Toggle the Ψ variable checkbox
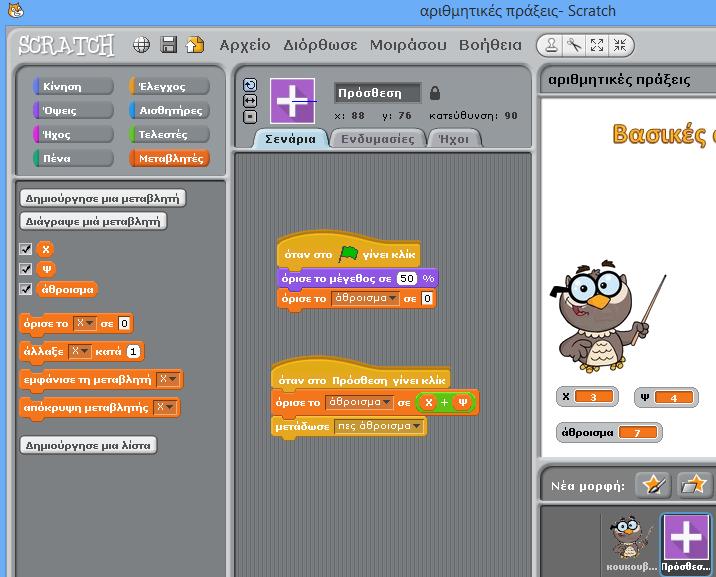716x577 pixels. [x=26, y=269]
